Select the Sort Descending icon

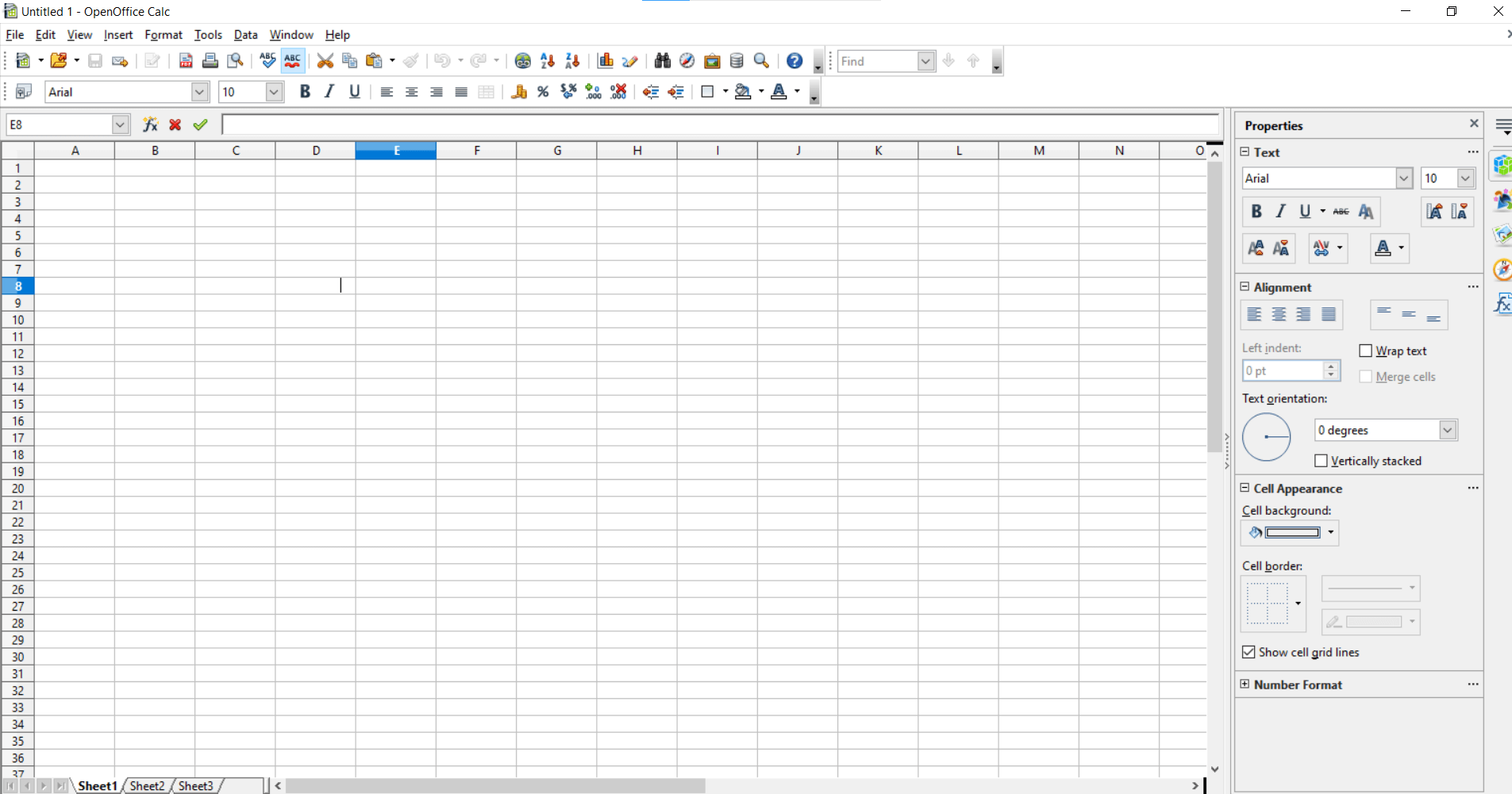coord(571,60)
